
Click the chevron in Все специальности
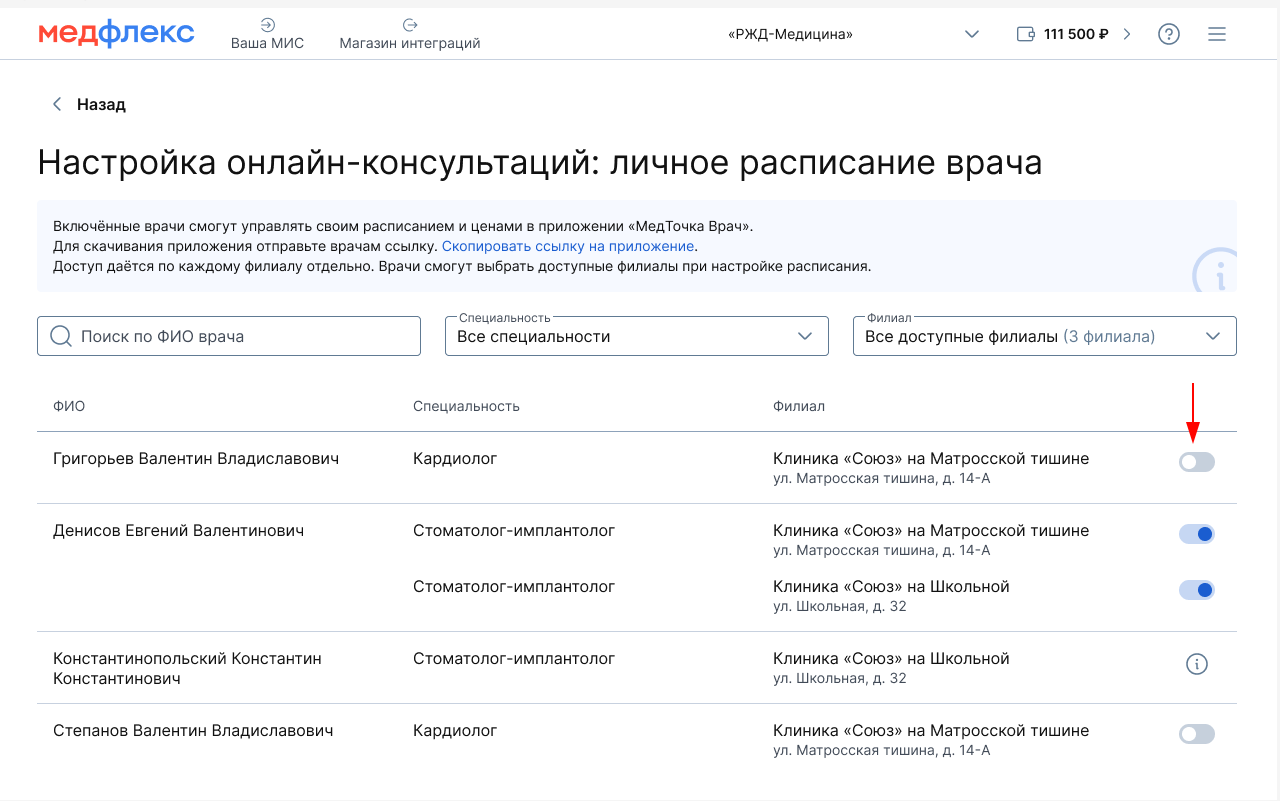click(806, 336)
